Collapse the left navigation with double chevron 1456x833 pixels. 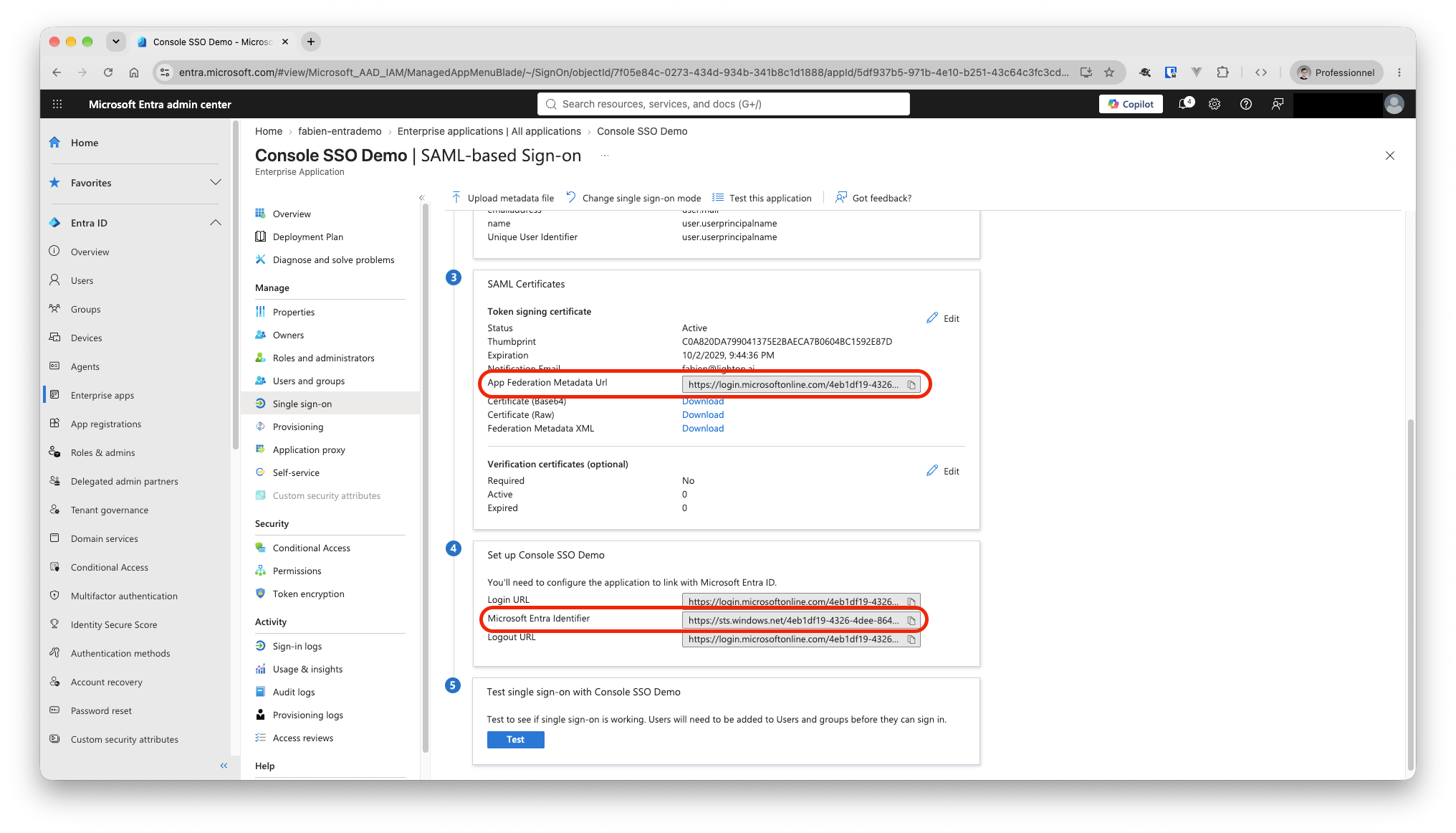point(224,766)
